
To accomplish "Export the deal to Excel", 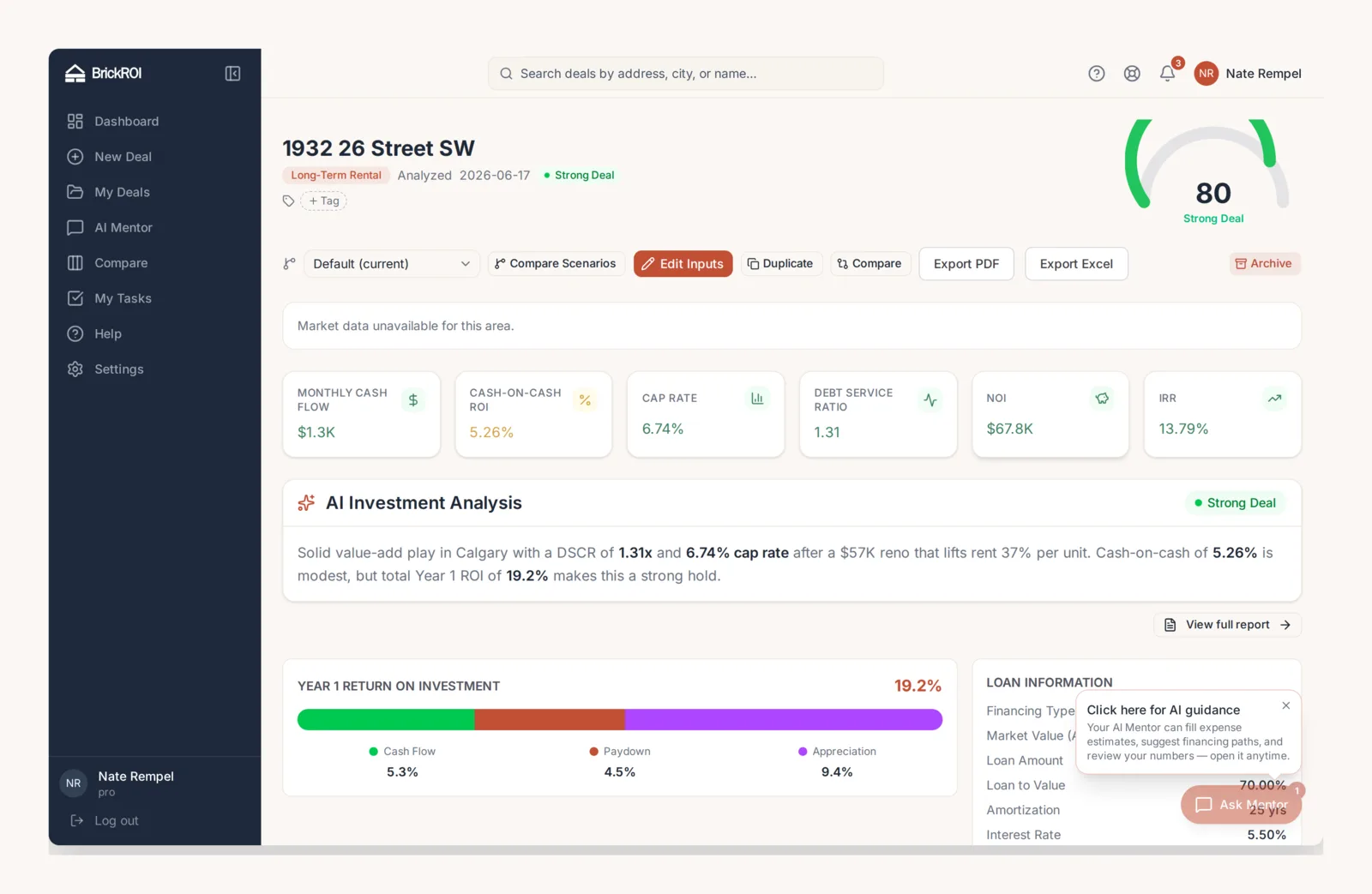I will [x=1076, y=264].
